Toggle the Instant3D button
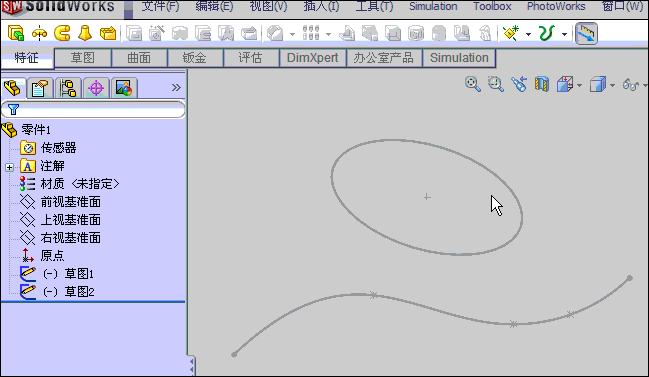The height and width of the screenshot is (377, 649). click(x=587, y=34)
